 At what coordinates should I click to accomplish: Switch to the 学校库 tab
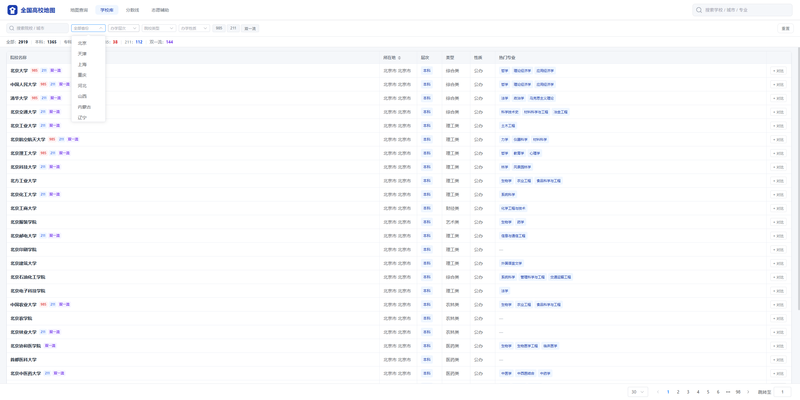[x=107, y=10]
